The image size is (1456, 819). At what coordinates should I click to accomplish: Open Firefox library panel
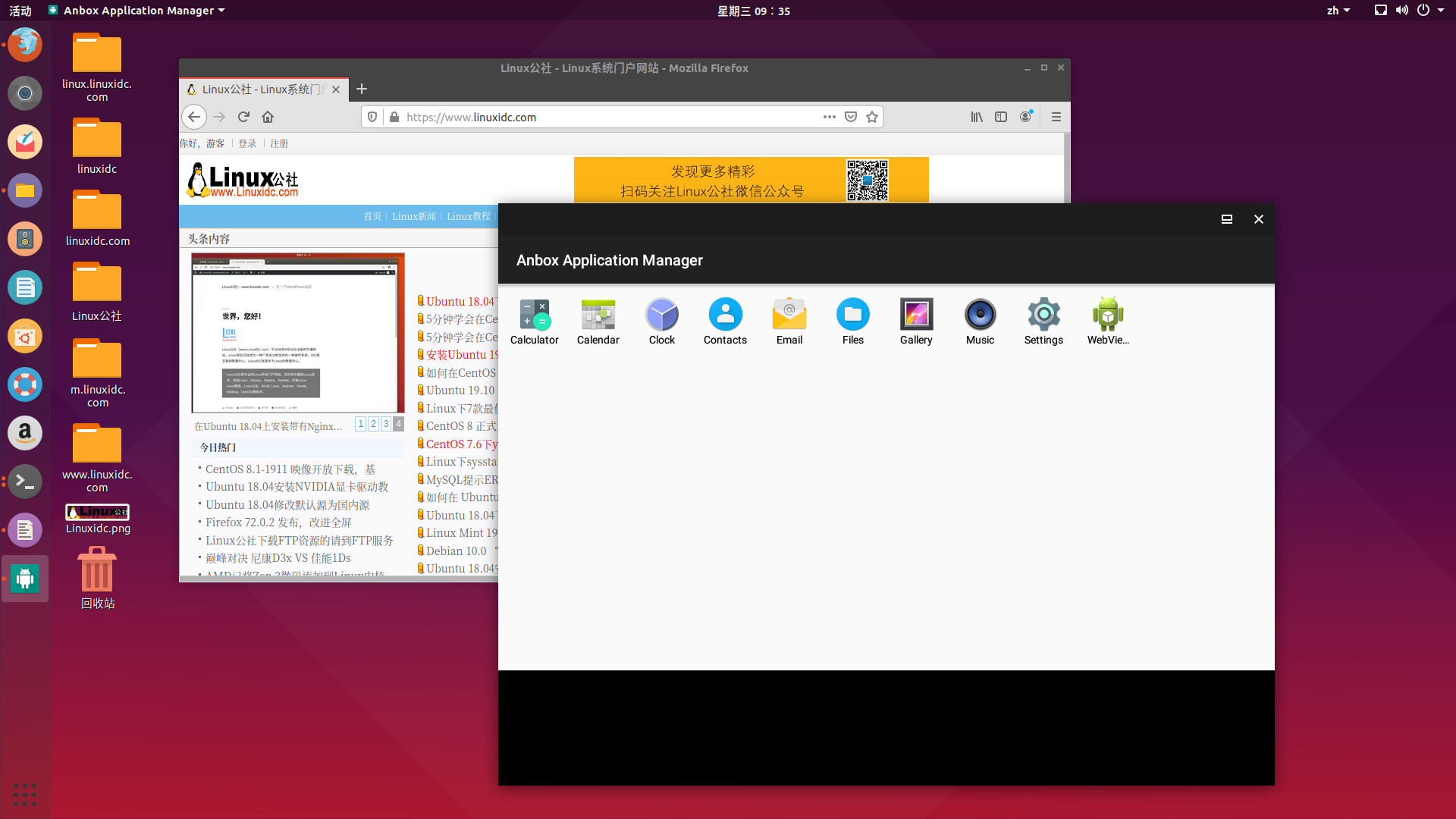tap(976, 117)
